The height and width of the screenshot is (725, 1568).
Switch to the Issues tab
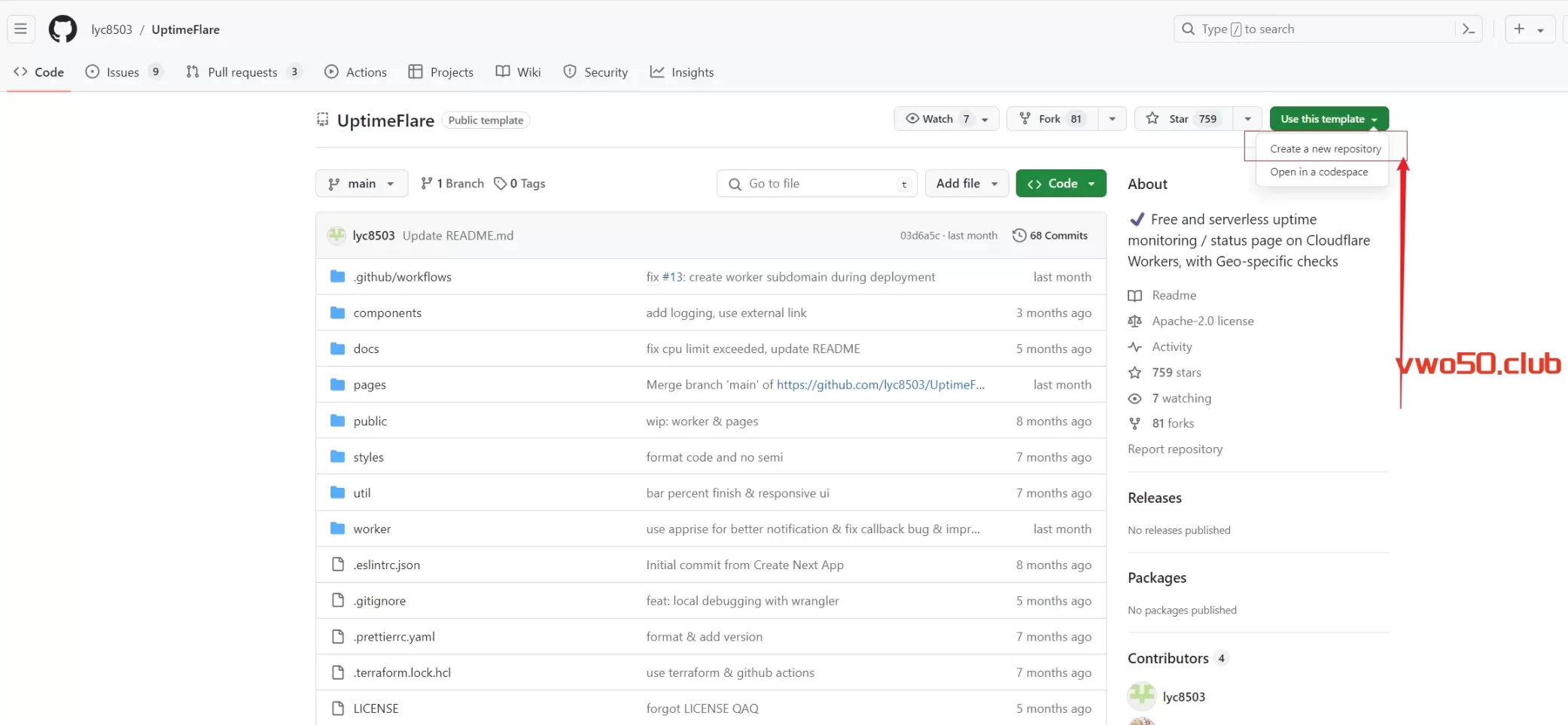click(x=123, y=72)
